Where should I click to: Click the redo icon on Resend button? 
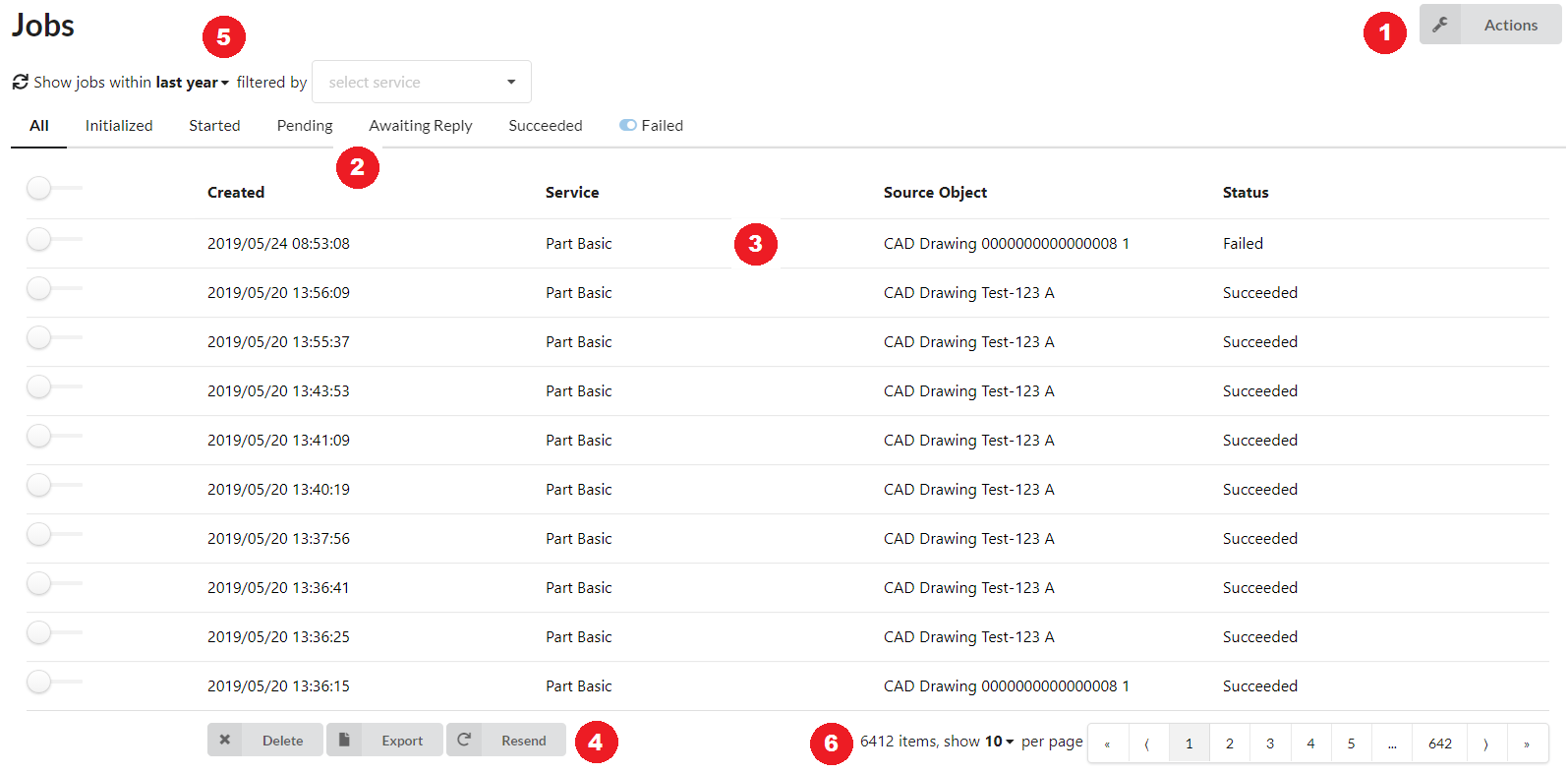point(464,740)
